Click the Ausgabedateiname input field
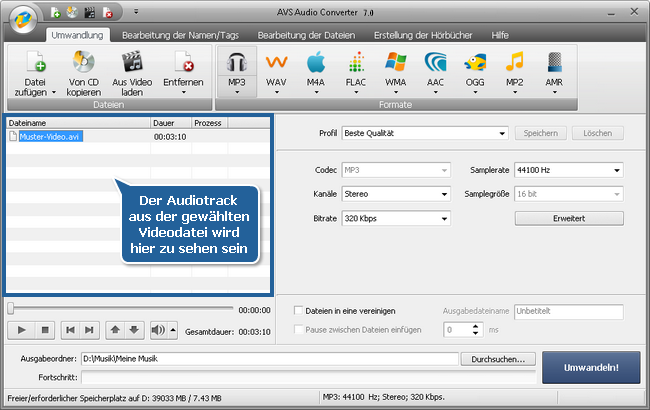The width and height of the screenshot is (650, 410). (569, 312)
